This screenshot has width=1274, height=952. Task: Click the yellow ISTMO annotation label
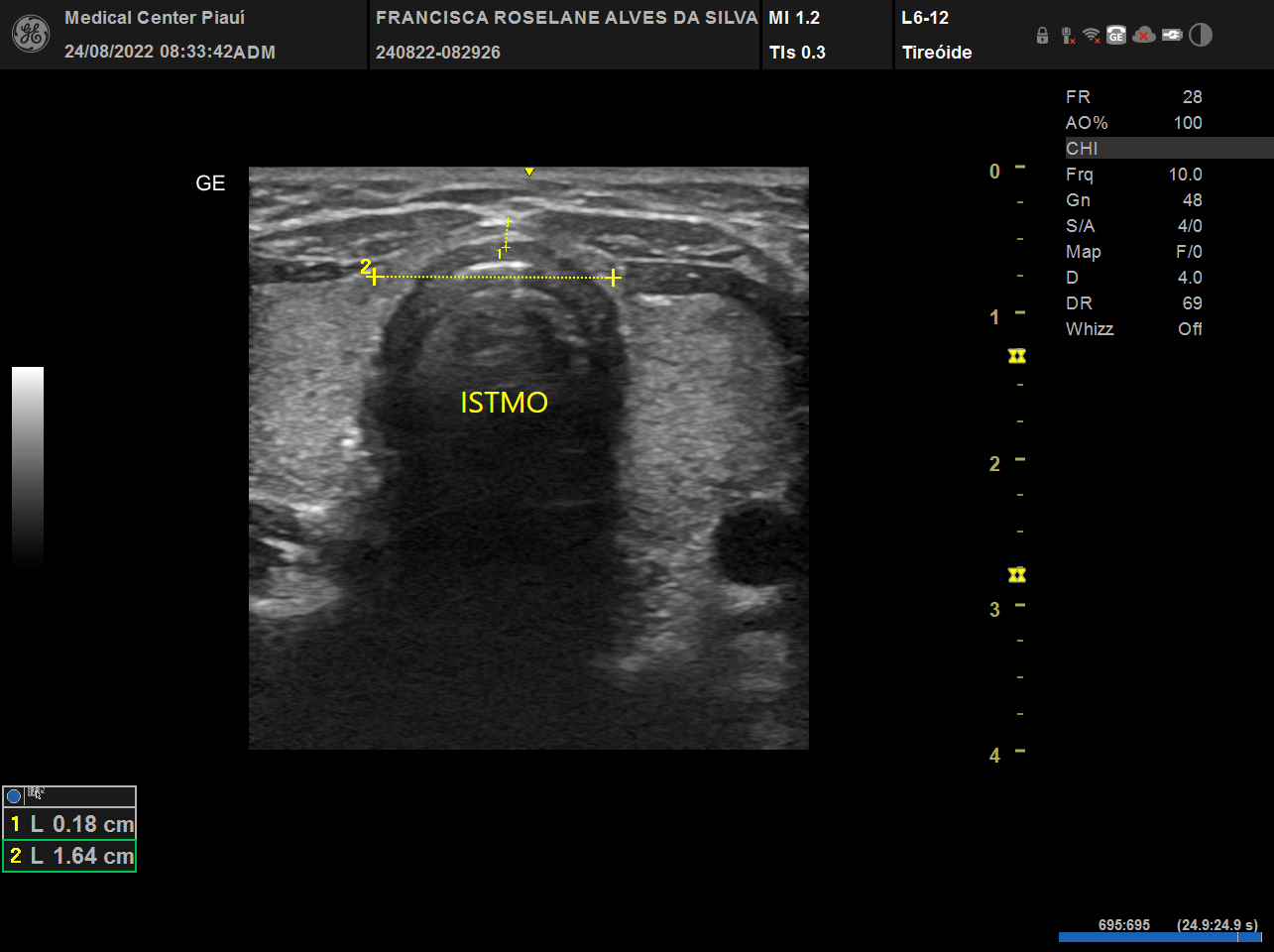(504, 403)
